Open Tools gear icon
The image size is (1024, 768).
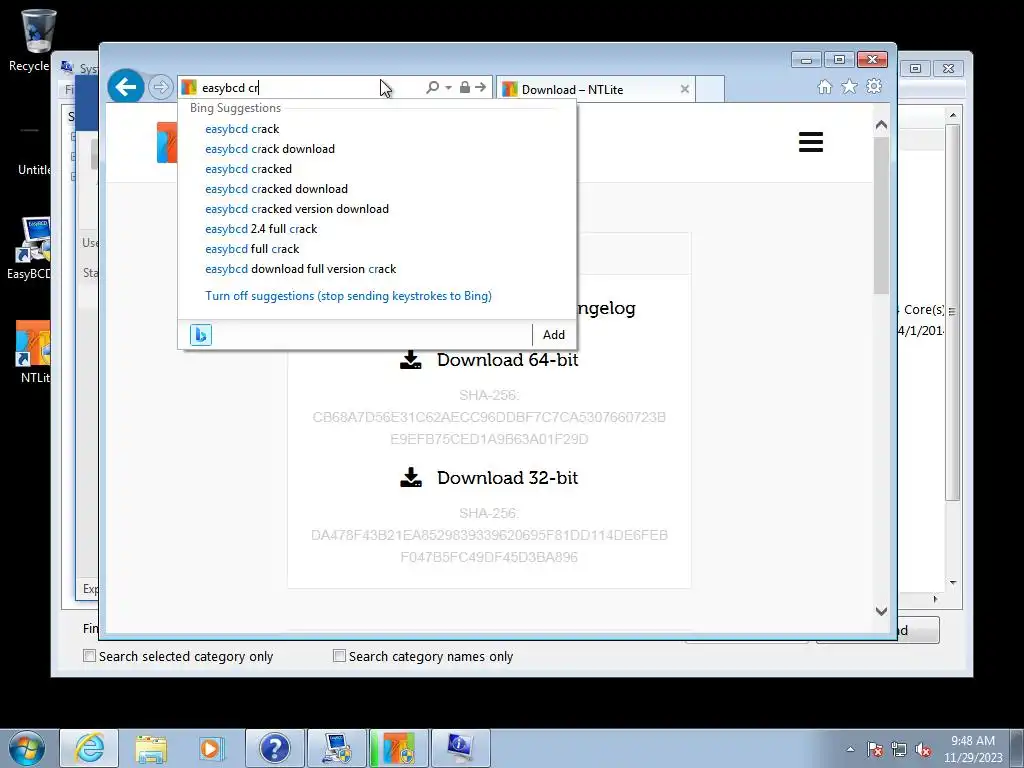pyautogui.click(x=874, y=86)
